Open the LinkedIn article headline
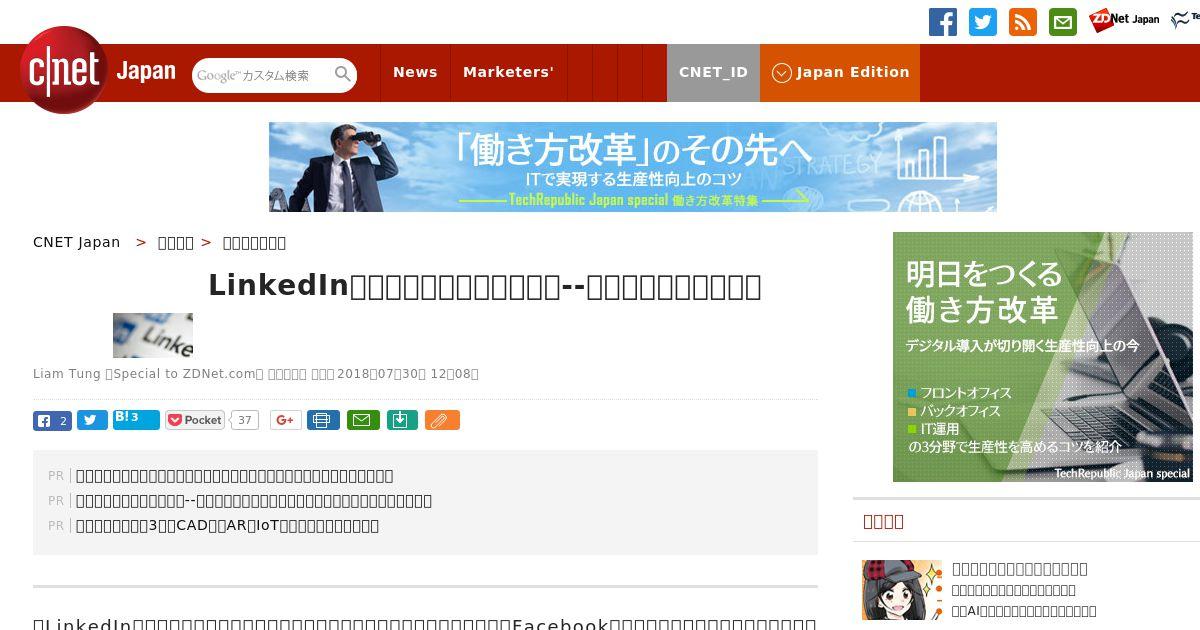Viewport: 1200px width, 630px height. 485,286
